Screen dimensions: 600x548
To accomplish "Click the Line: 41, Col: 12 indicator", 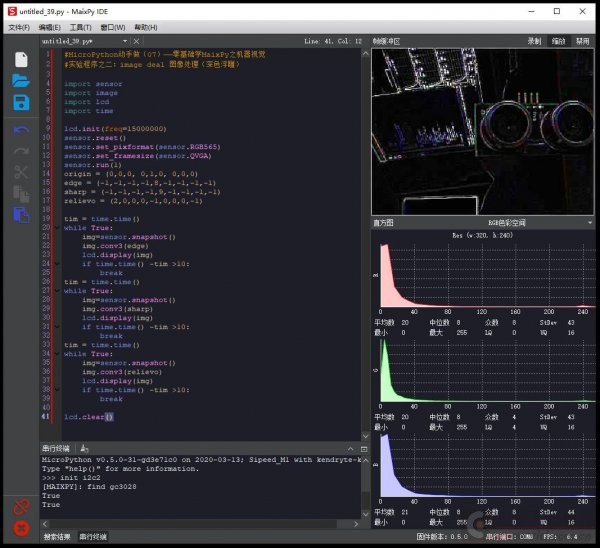I will (333, 41).
